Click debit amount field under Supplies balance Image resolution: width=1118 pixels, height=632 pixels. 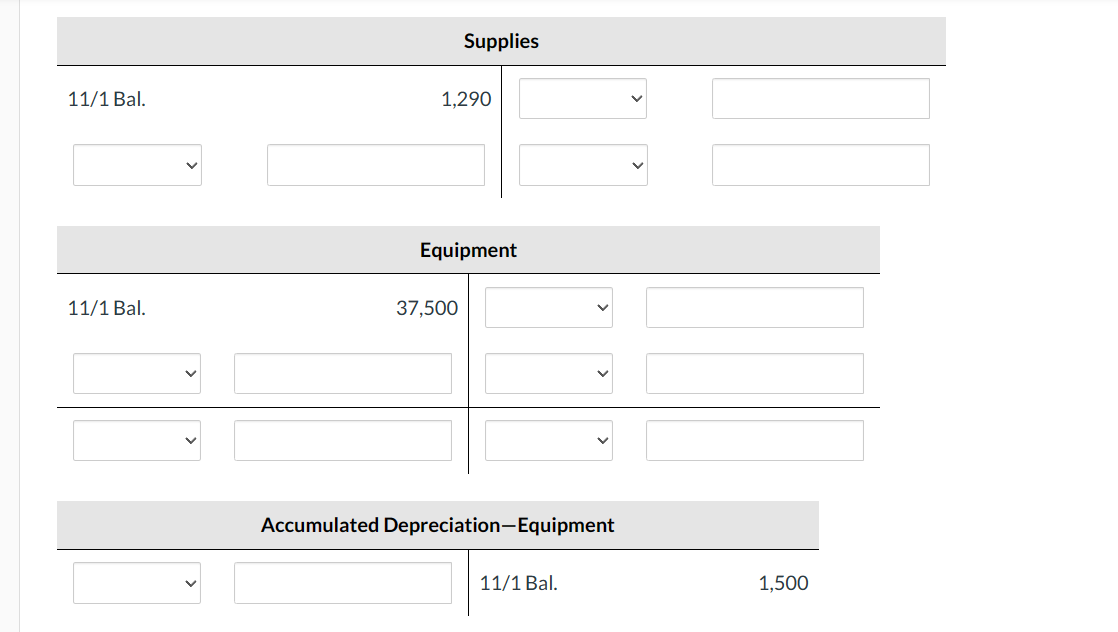point(375,165)
